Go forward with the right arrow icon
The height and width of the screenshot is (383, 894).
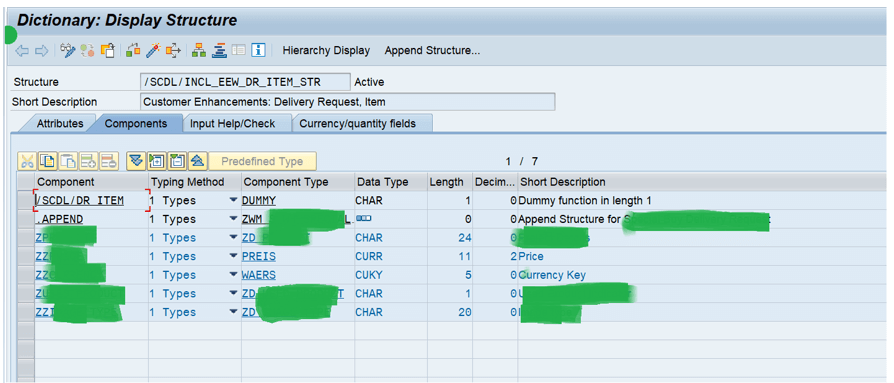point(41,51)
